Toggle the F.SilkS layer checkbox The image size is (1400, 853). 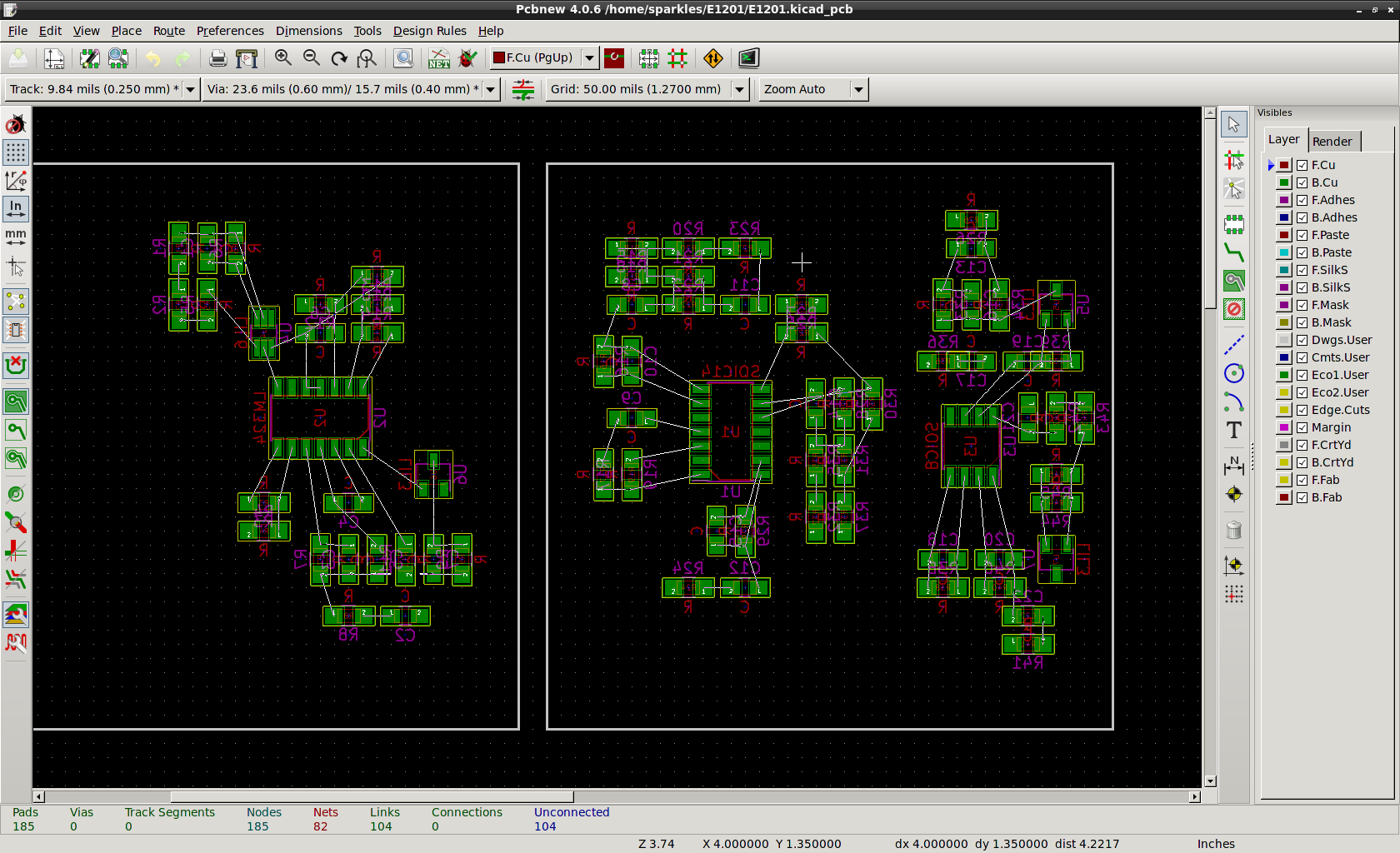point(1302,270)
